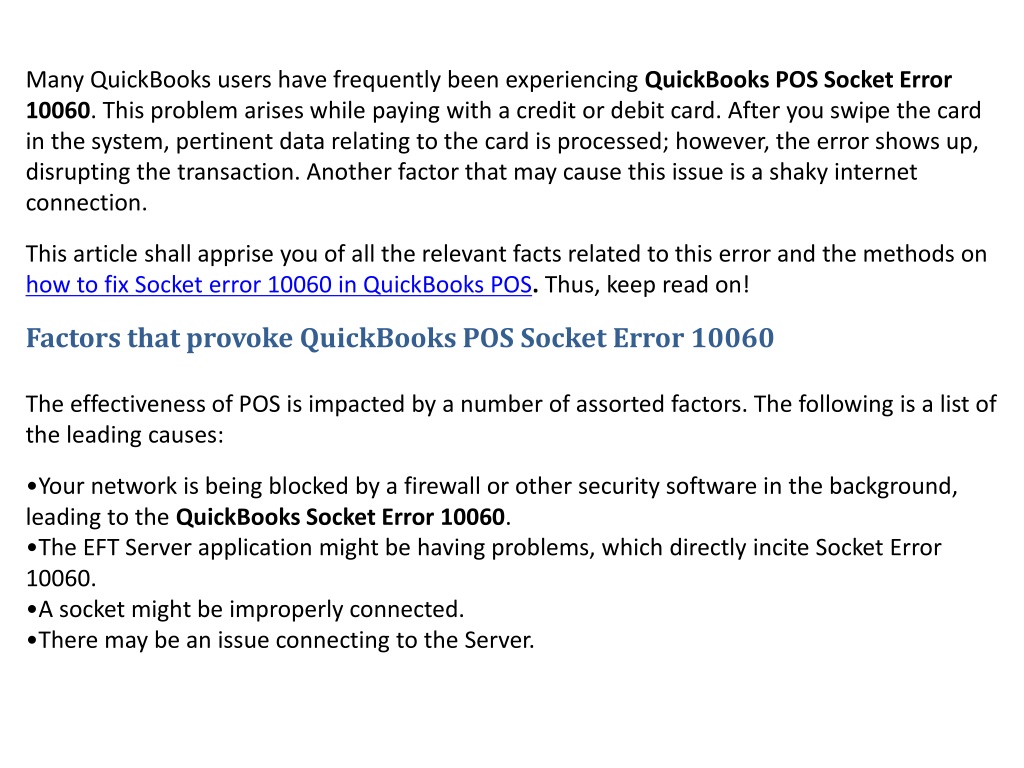
Task: Click the bullet 'There may be an issue connecting'
Action: 280,640
